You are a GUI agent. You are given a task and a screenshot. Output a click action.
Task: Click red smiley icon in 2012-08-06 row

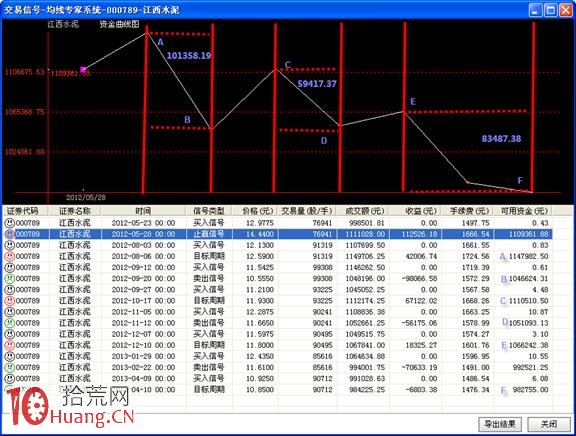point(10,256)
